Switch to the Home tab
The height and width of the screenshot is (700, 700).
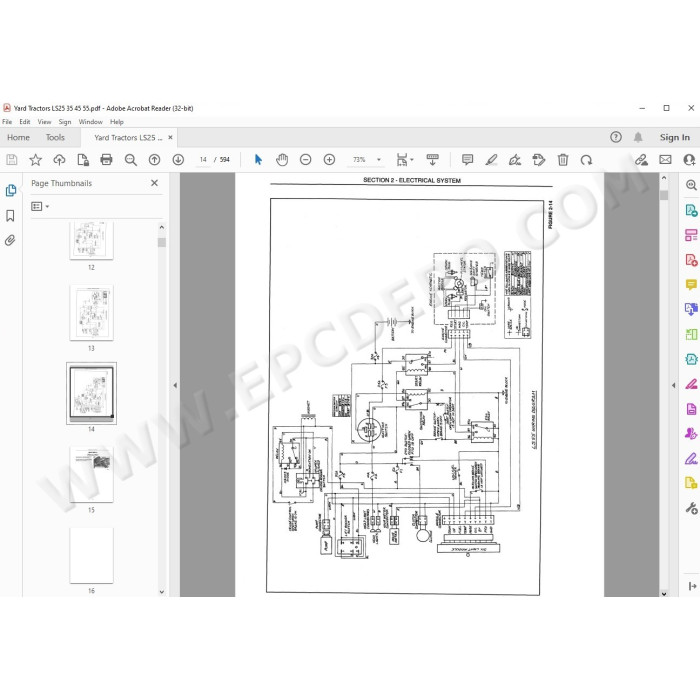[x=18, y=138]
